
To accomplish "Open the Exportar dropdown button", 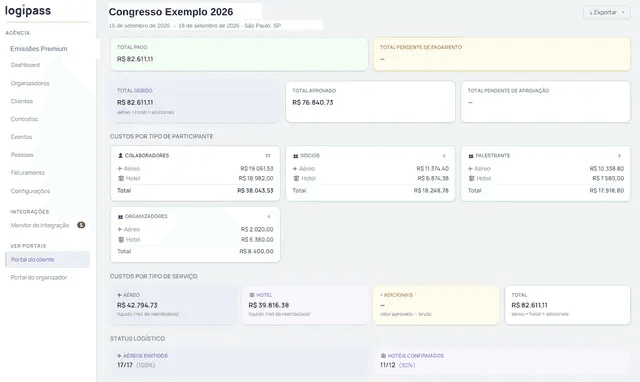I will 607,13.
